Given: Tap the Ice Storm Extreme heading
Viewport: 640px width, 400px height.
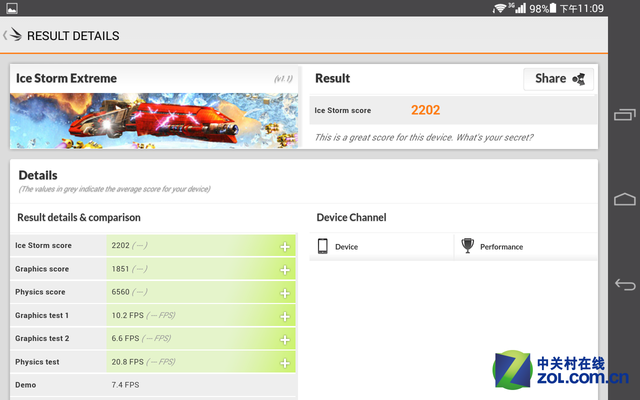Looking at the screenshot, I should [x=66, y=78].
